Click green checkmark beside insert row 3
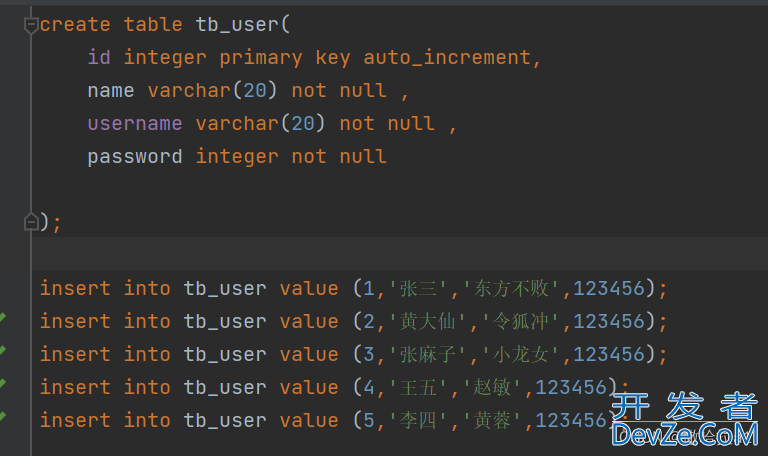Viewport: 768px width, 456px height. tap(3, 352)
